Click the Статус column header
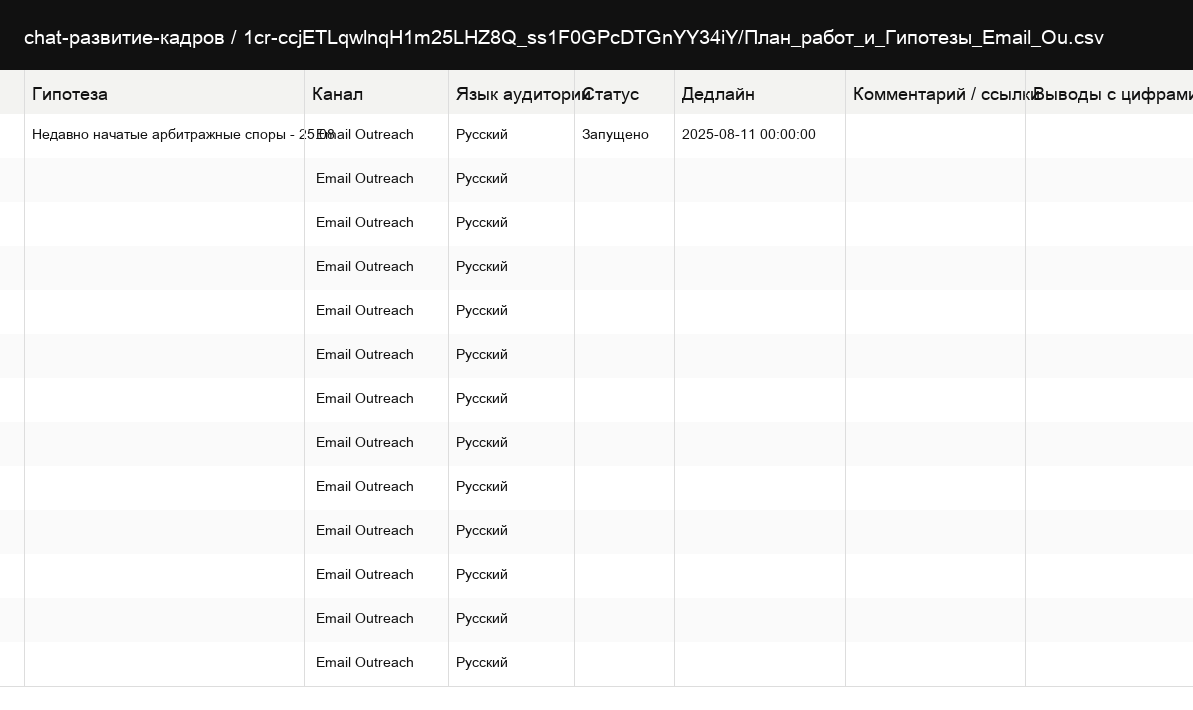The image size is (1193, 710). coord(625,94)
